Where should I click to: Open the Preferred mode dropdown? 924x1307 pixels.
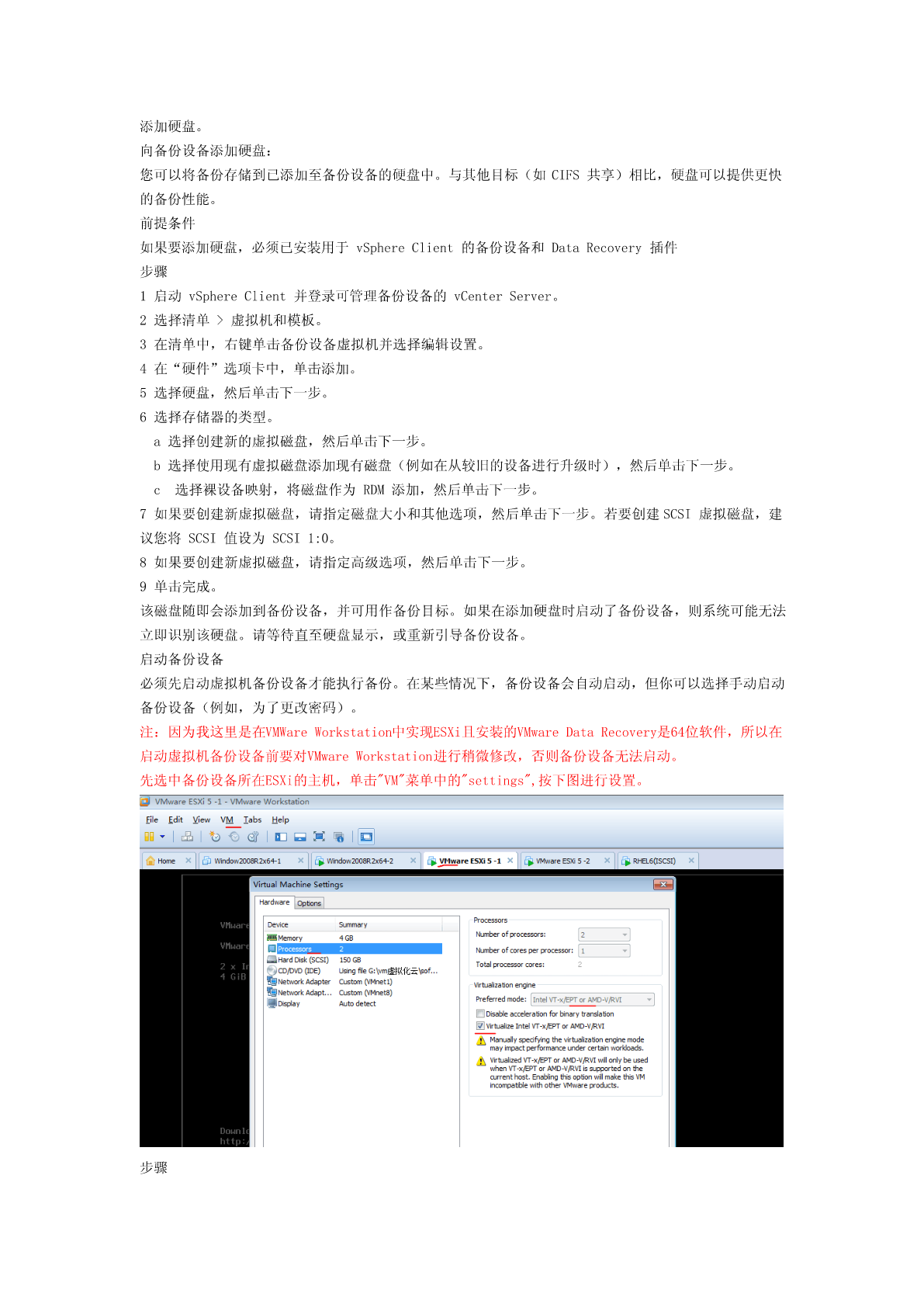click(x=592, y=1000)
